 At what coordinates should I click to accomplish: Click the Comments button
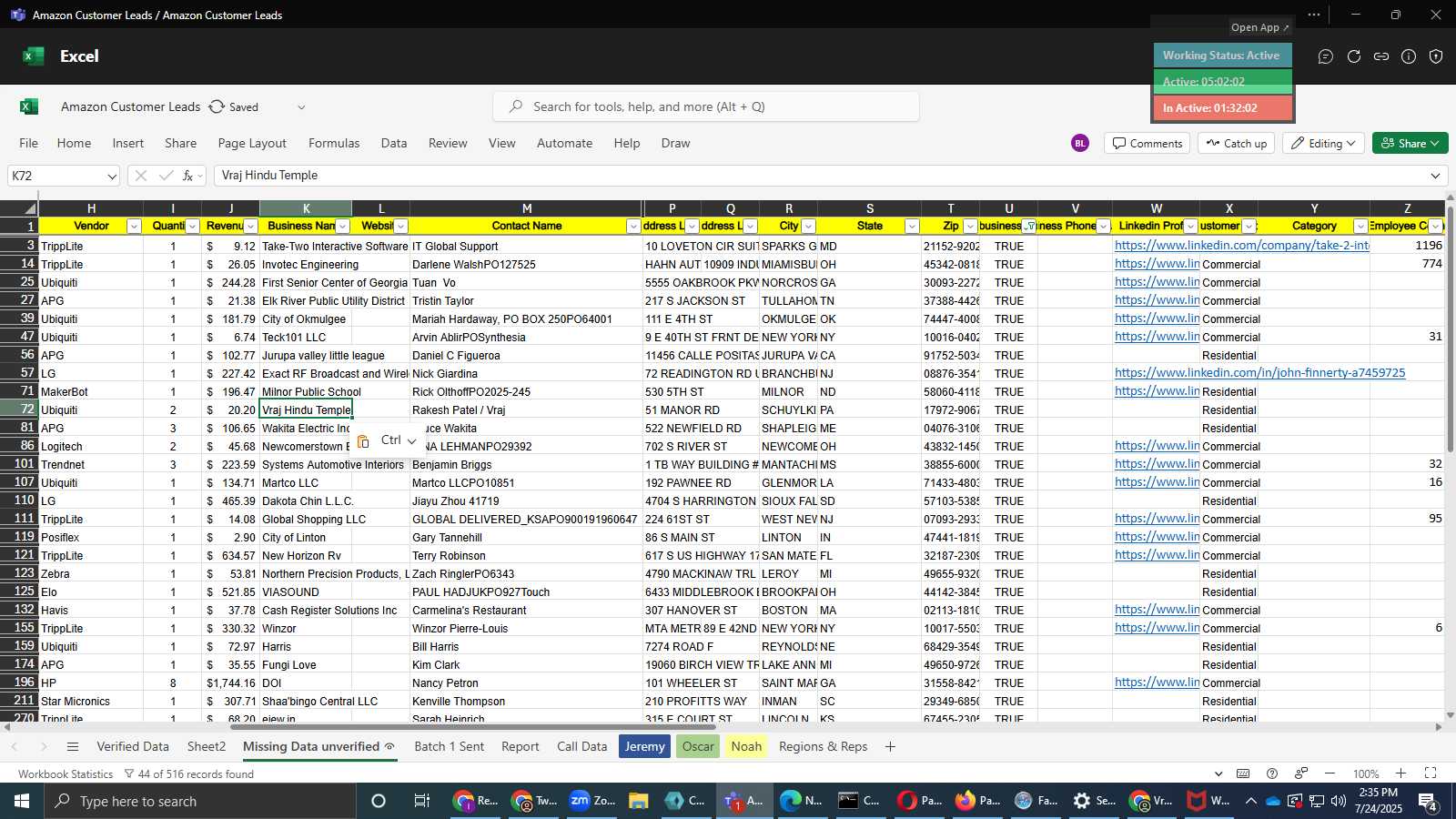[x=1148, y=143]
